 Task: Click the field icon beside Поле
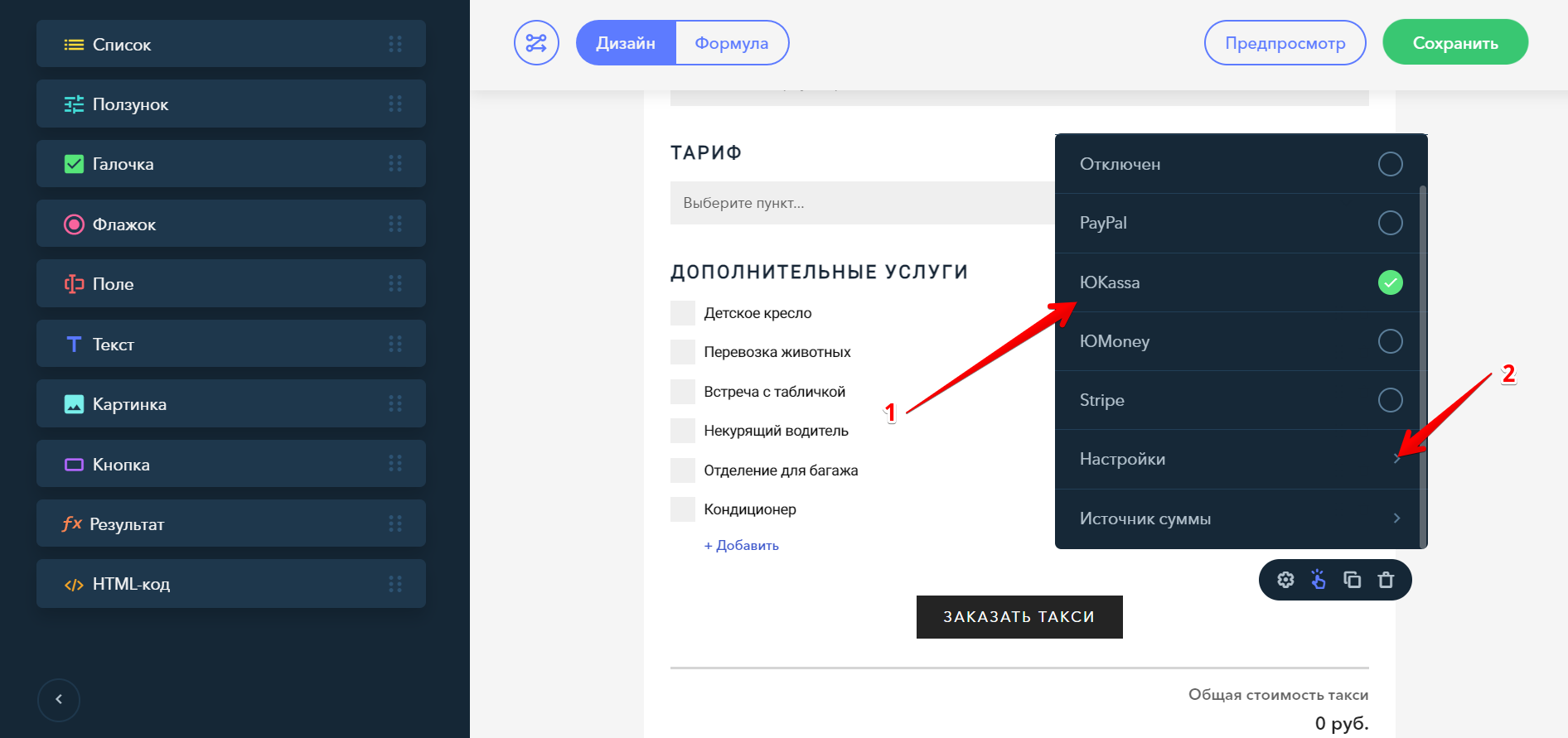pos(74,284)
